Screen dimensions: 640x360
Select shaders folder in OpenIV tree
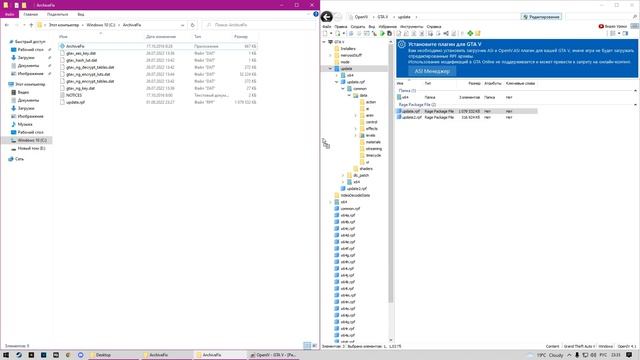363,169
